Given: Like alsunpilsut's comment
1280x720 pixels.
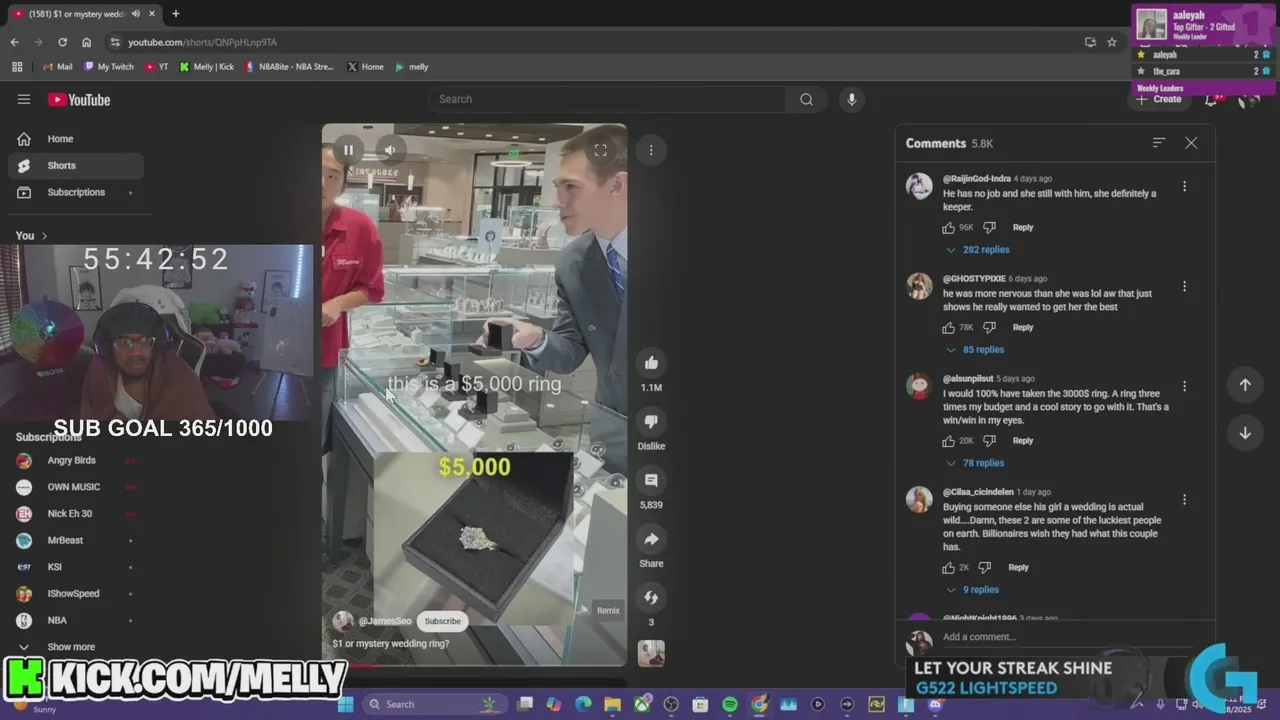Looking at the screenshot, I should (949, 441).
